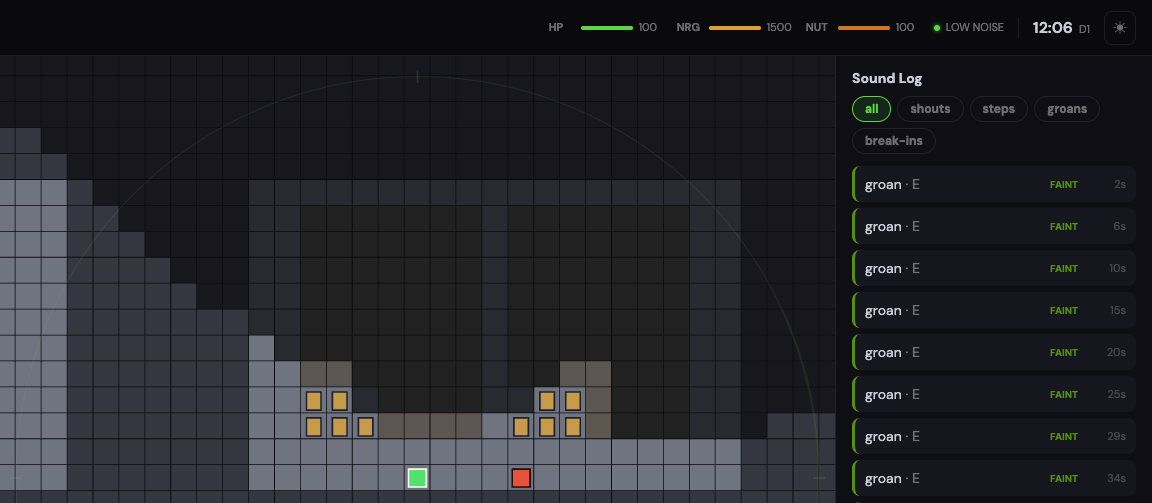Open the groan entry from 2s ago
1152x503 pixels.
(994, 184)
